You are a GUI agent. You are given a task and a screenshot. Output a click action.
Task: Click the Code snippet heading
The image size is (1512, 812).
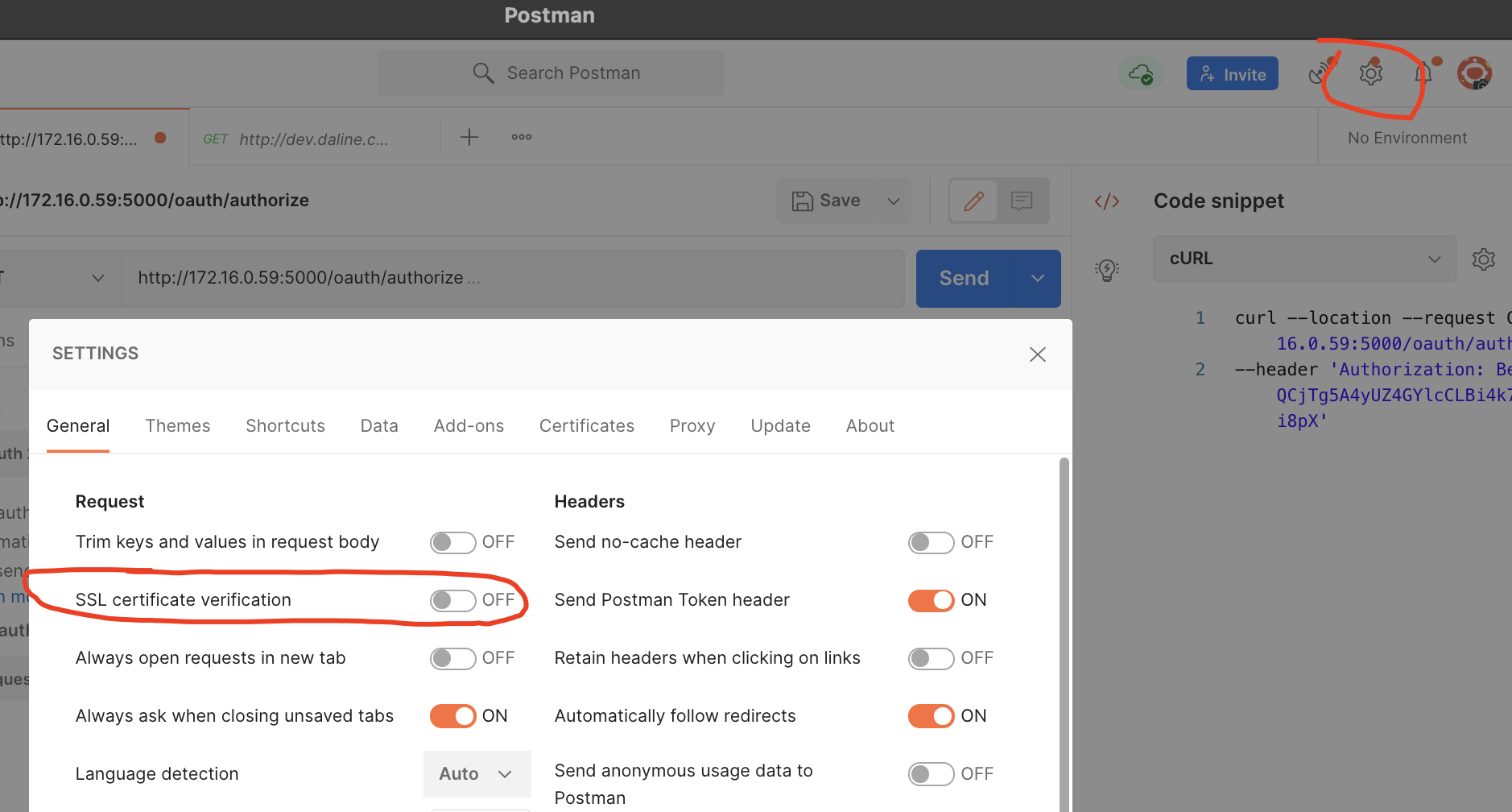pyautogui.click(x=1219, y=201)
